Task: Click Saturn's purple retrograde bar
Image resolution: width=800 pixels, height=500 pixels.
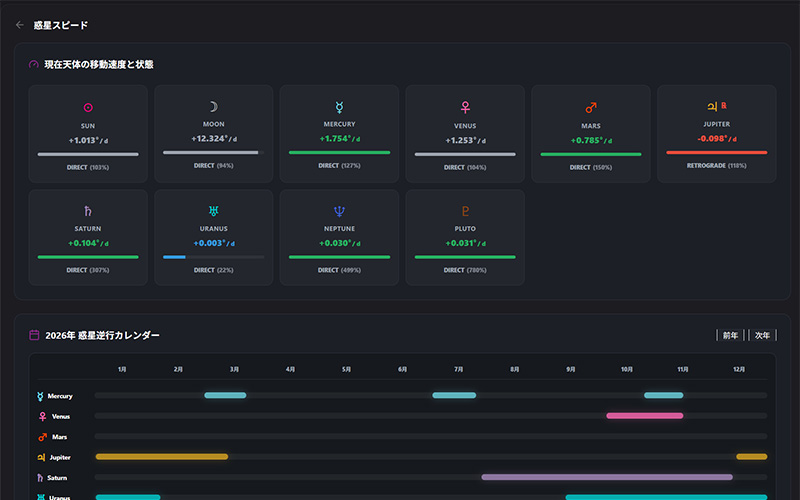Action: click(606, 477)
